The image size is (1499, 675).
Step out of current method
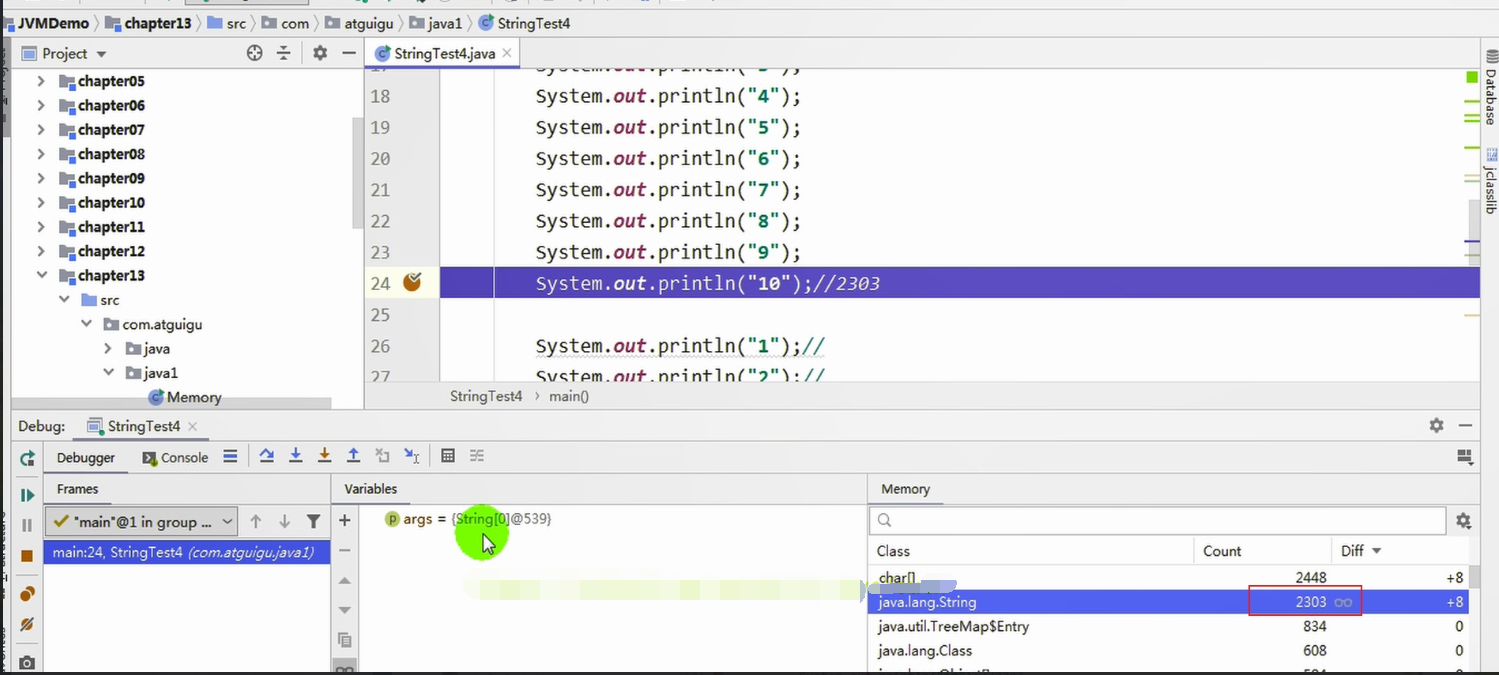[x=353, y=456]
